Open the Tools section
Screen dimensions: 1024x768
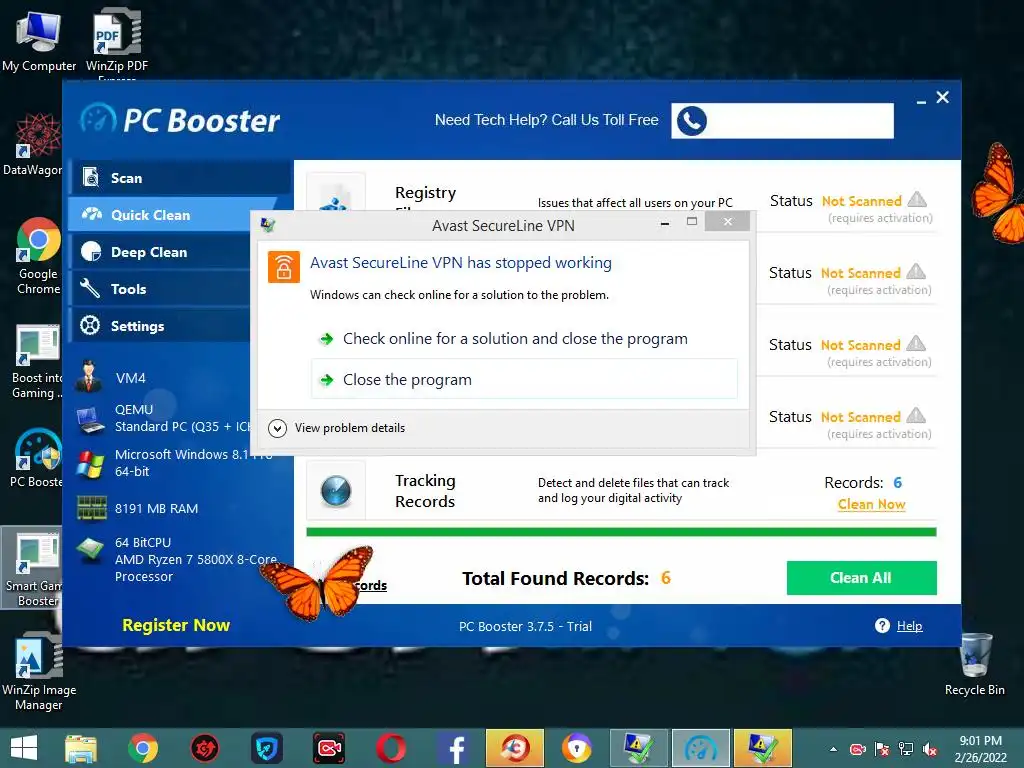161,289
